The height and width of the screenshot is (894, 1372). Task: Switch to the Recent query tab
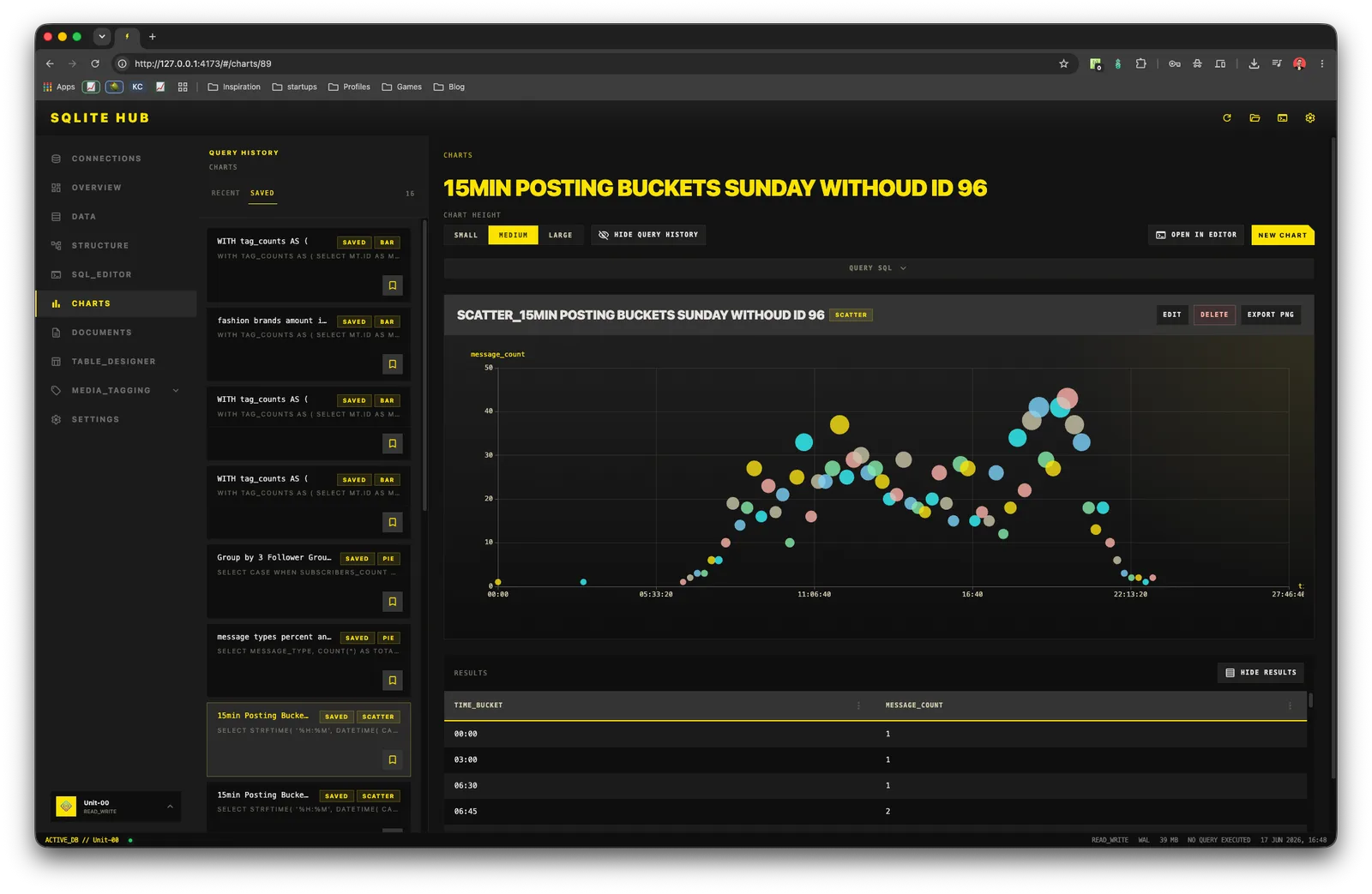[226, 194]
